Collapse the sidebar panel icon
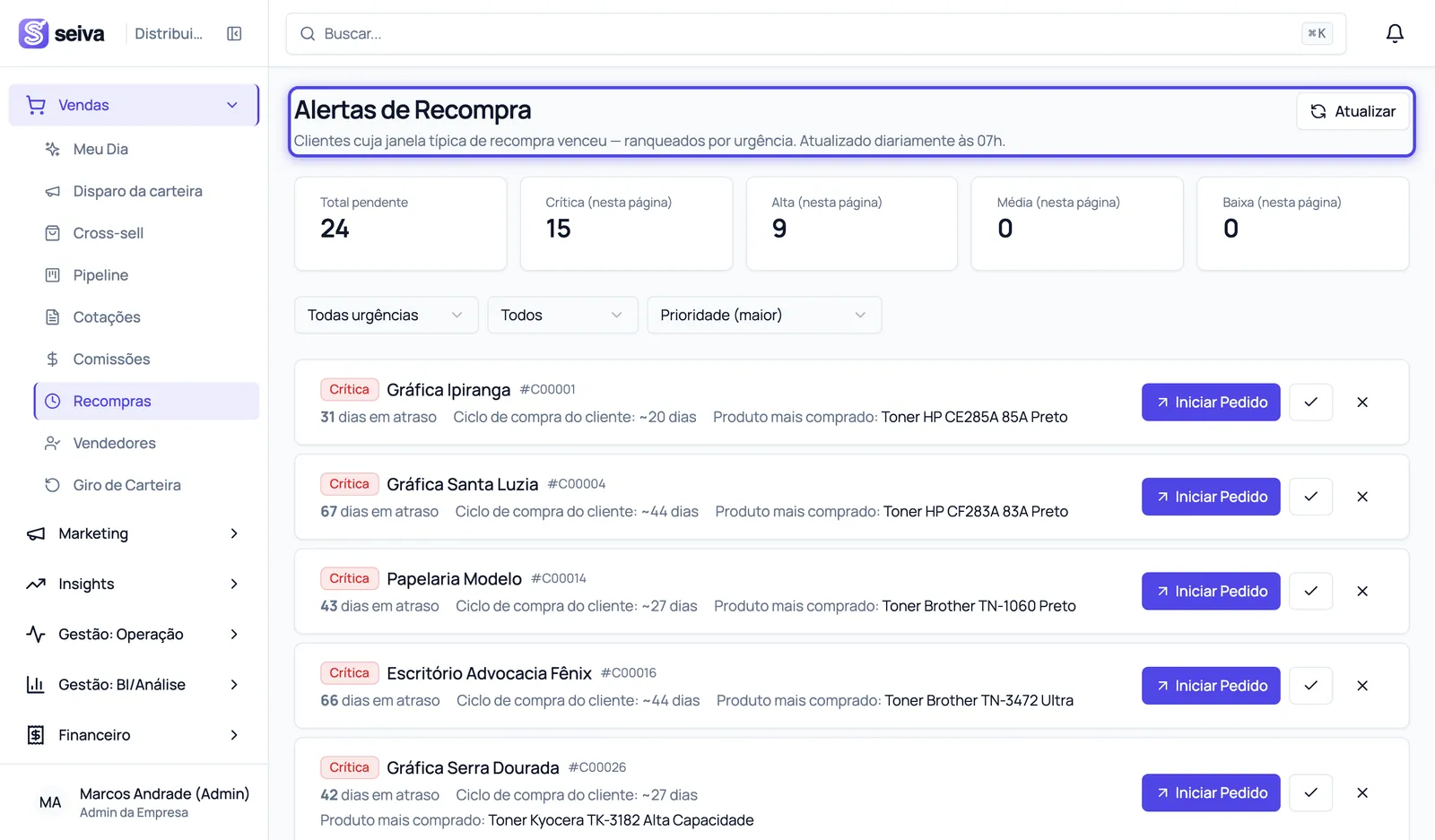This screenshot has width=1435, height=840. (x=234, y=33)
